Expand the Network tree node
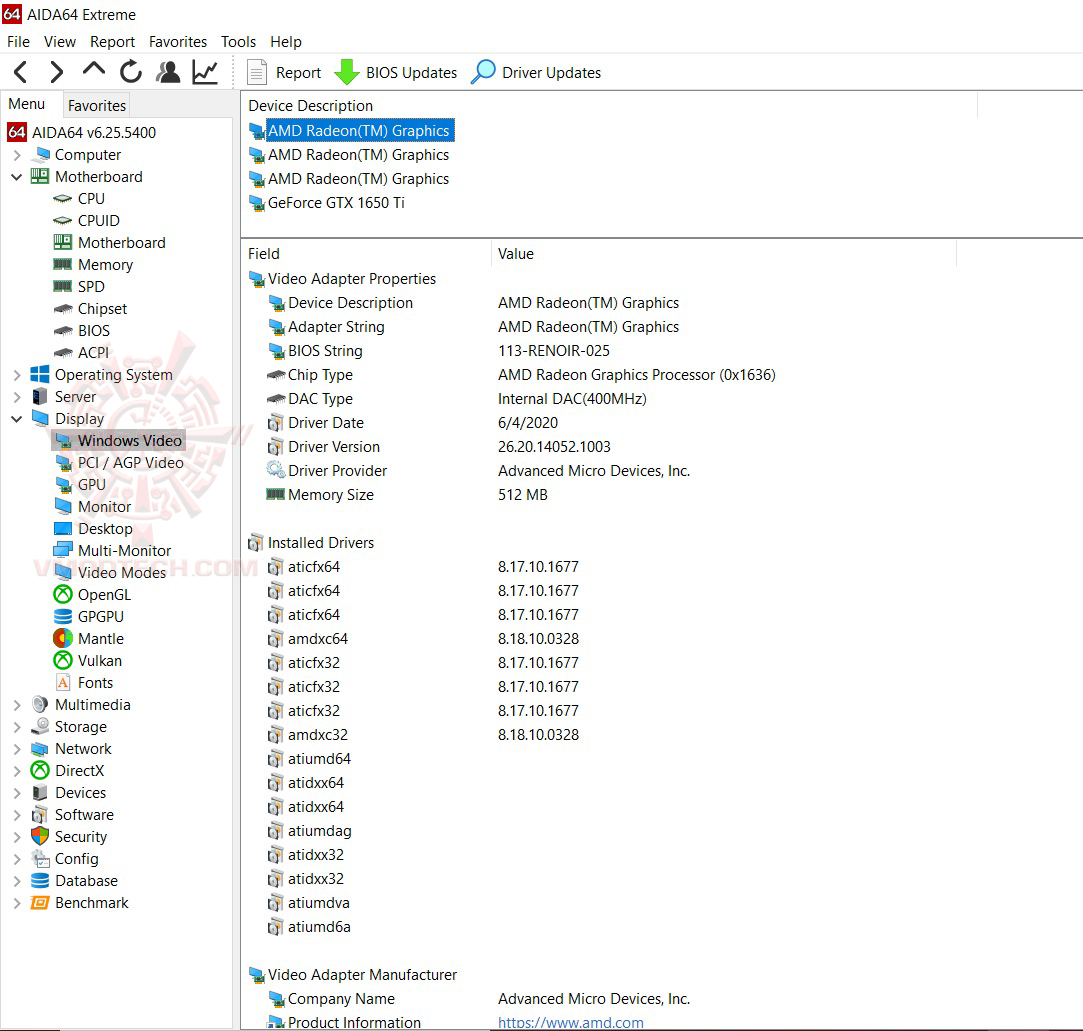 coord(17,749)
